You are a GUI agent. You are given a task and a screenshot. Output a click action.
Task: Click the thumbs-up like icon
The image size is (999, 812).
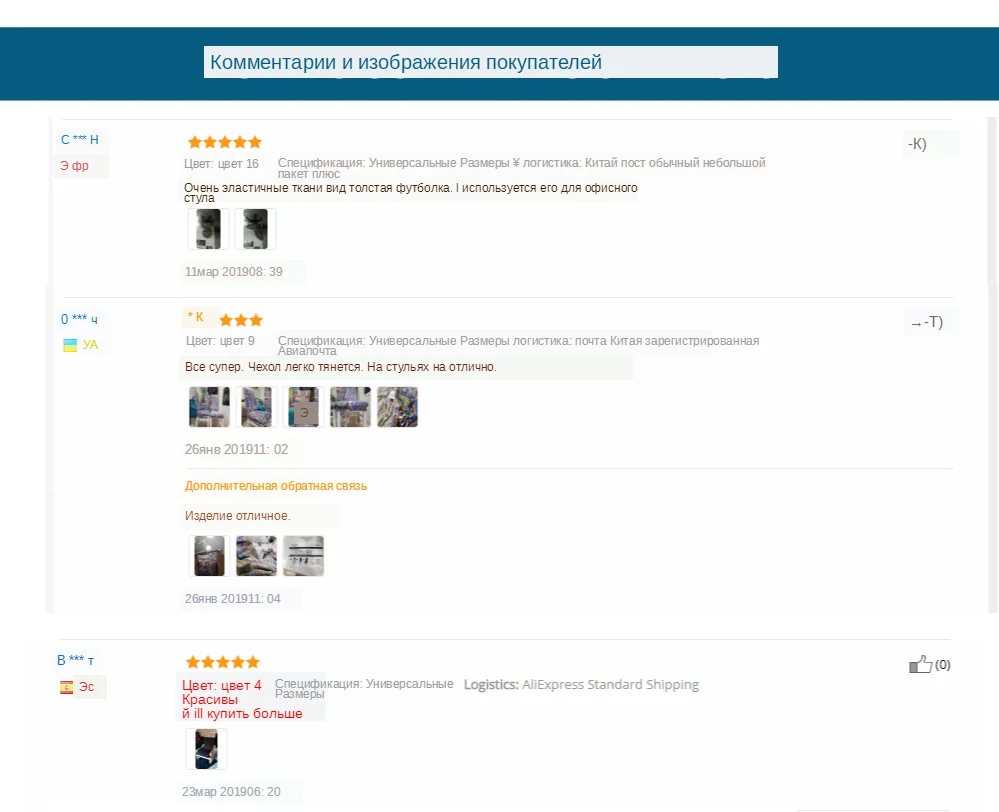pyautogui.click(x=920, y=664)
